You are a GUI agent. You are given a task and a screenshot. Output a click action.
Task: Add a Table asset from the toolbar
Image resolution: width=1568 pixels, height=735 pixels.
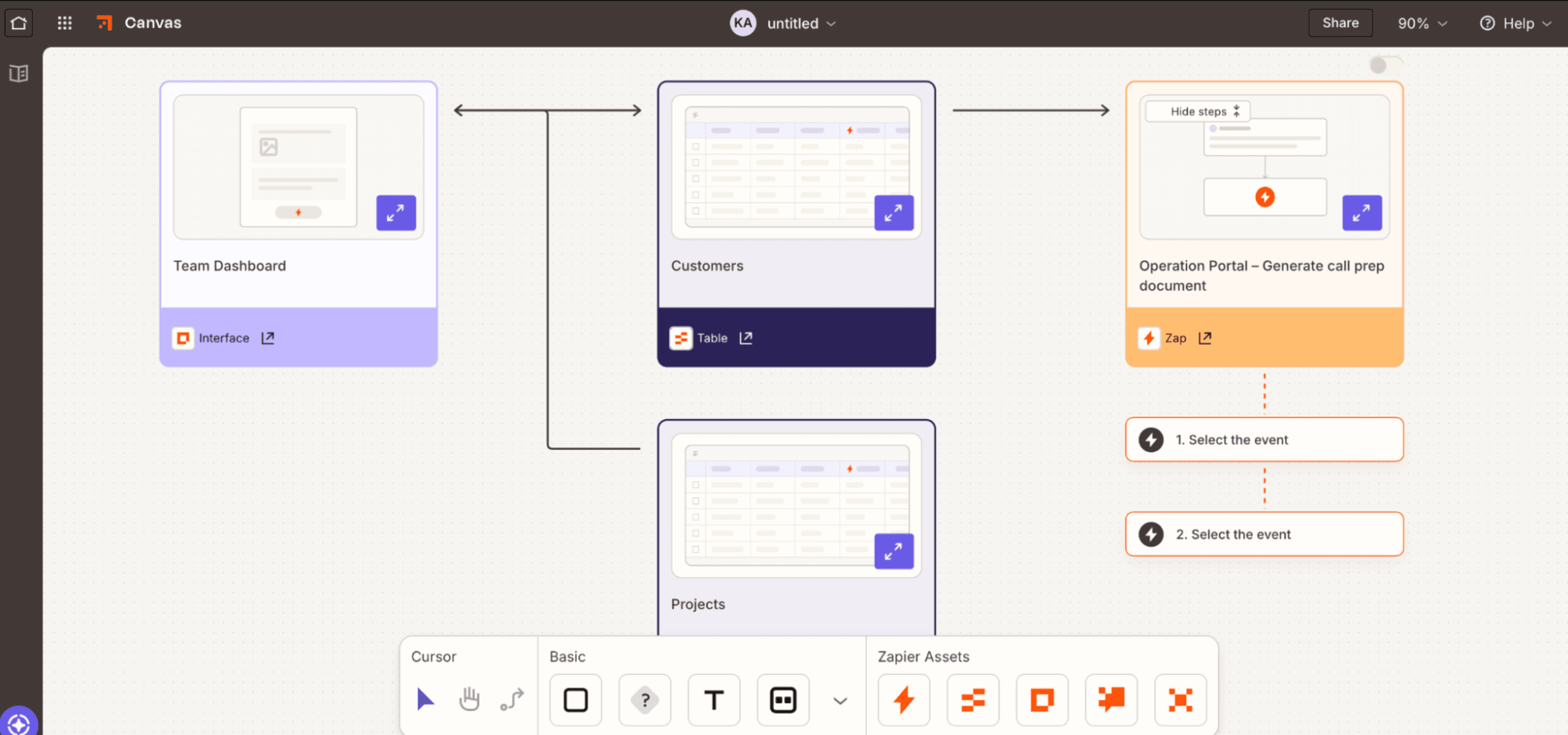(x=973, y=700)
